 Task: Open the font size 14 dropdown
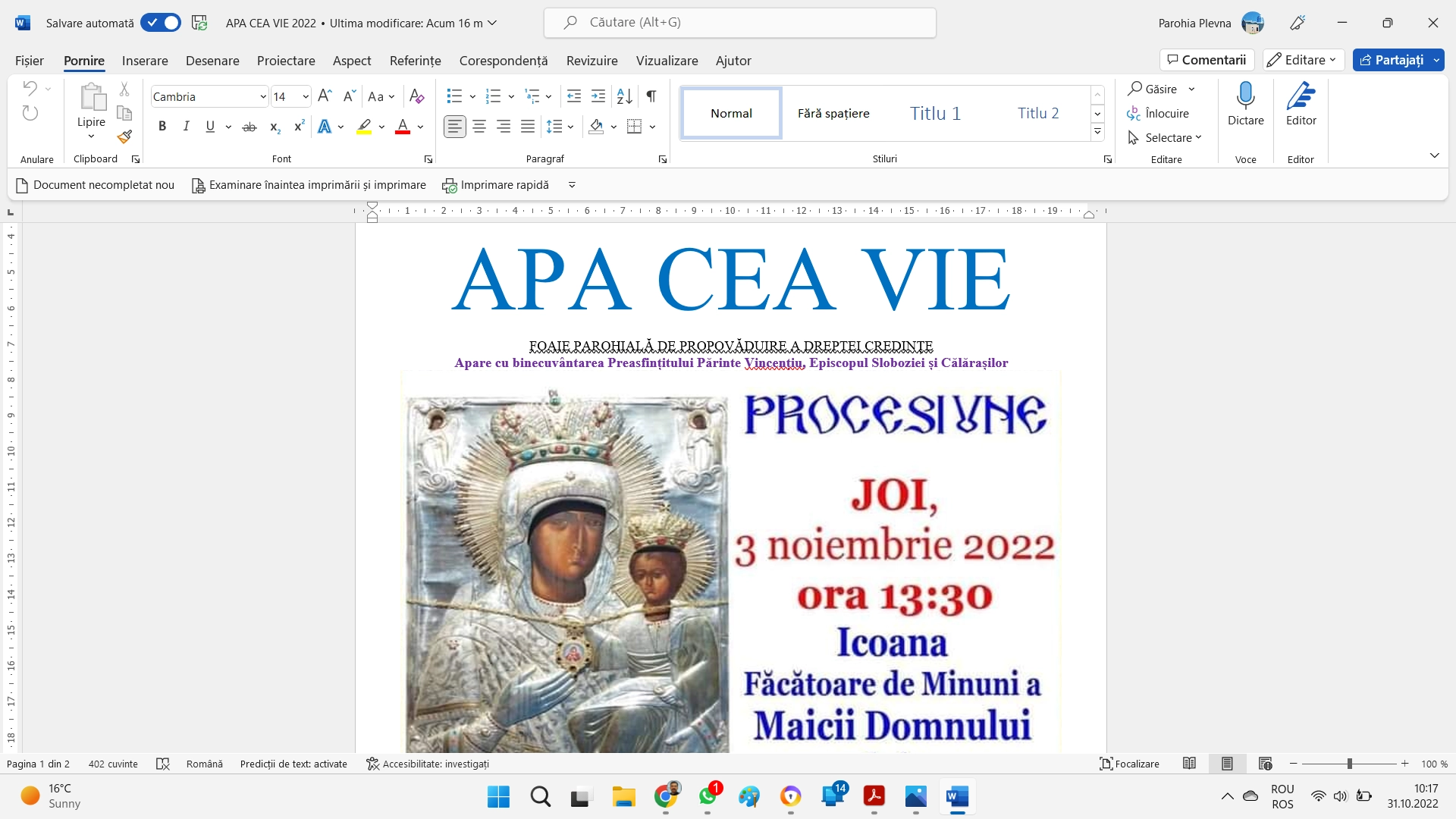[306, 96]
